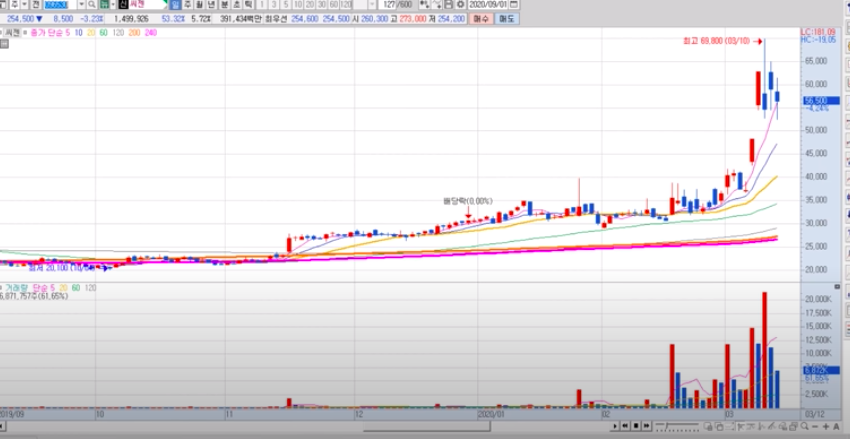
Task: Click the 씨젠 label in the chart legend
Action: click(x=12, y=33)
